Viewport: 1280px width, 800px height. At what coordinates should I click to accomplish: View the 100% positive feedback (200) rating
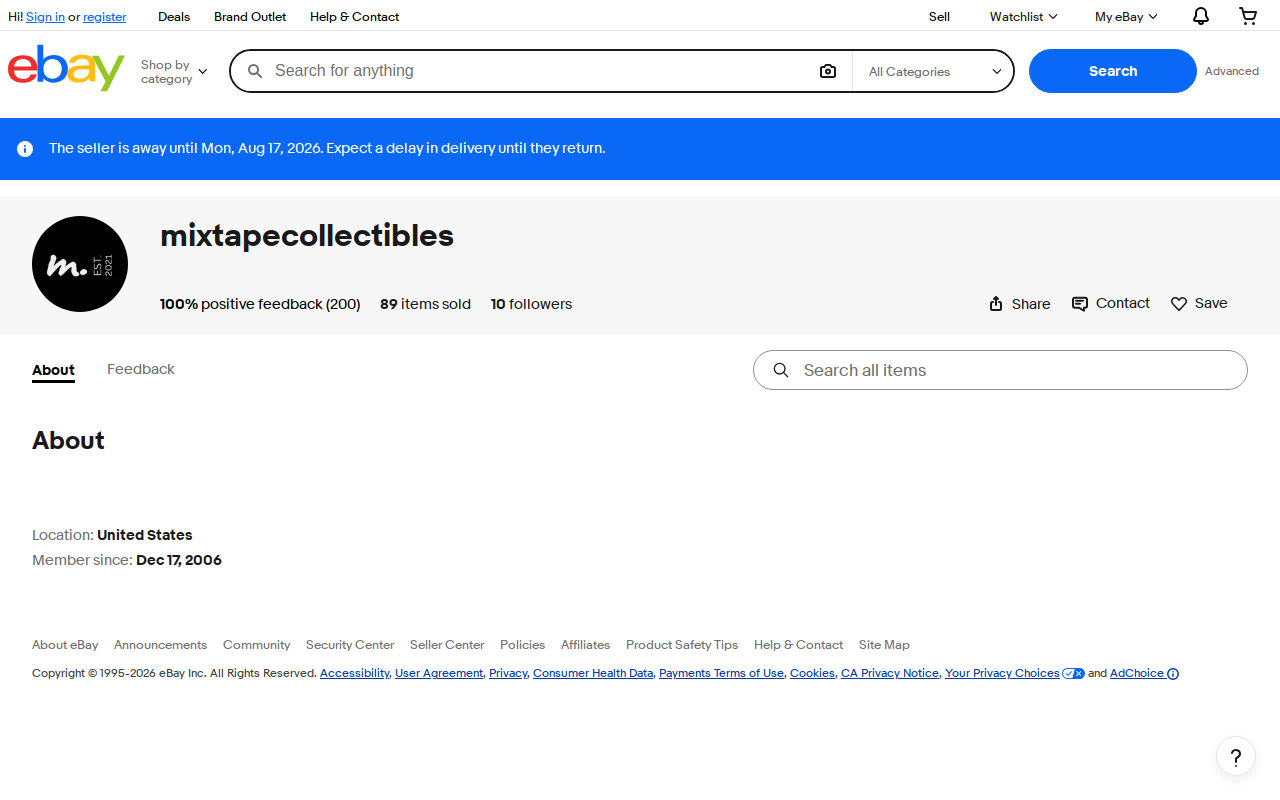[x=260, y=304]
